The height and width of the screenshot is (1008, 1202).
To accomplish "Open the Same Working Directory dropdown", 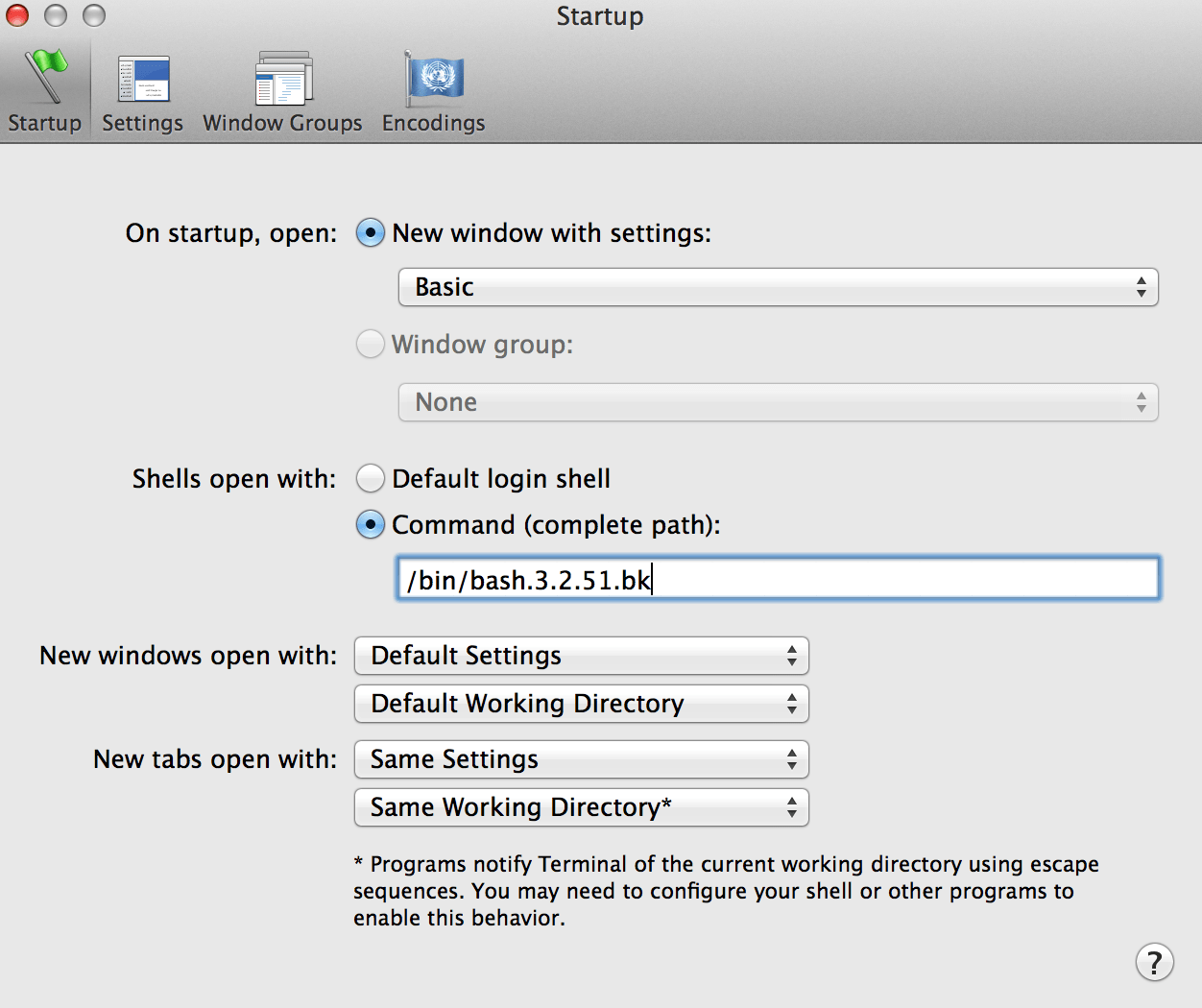I will pos(582,807).
